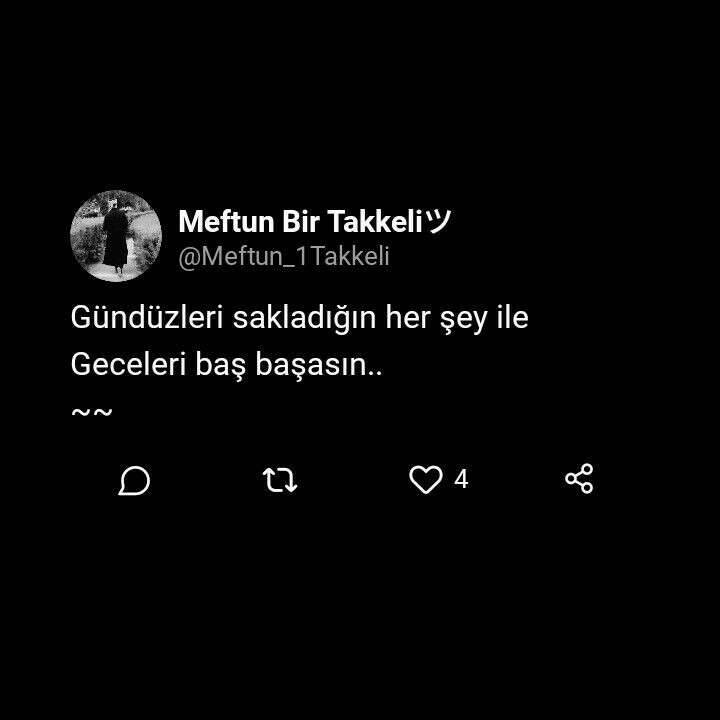Retweet the post with the arrows icon

click(280, 480)
